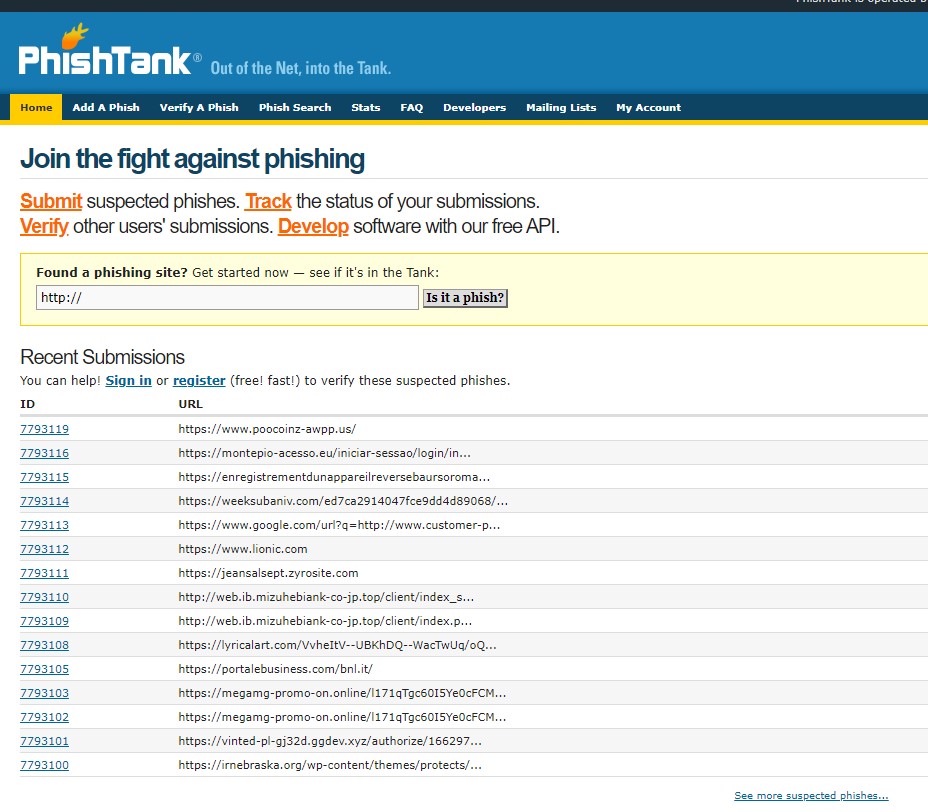Click the ID column header
This screenshot has width=928, height=812.
point(27,404)
